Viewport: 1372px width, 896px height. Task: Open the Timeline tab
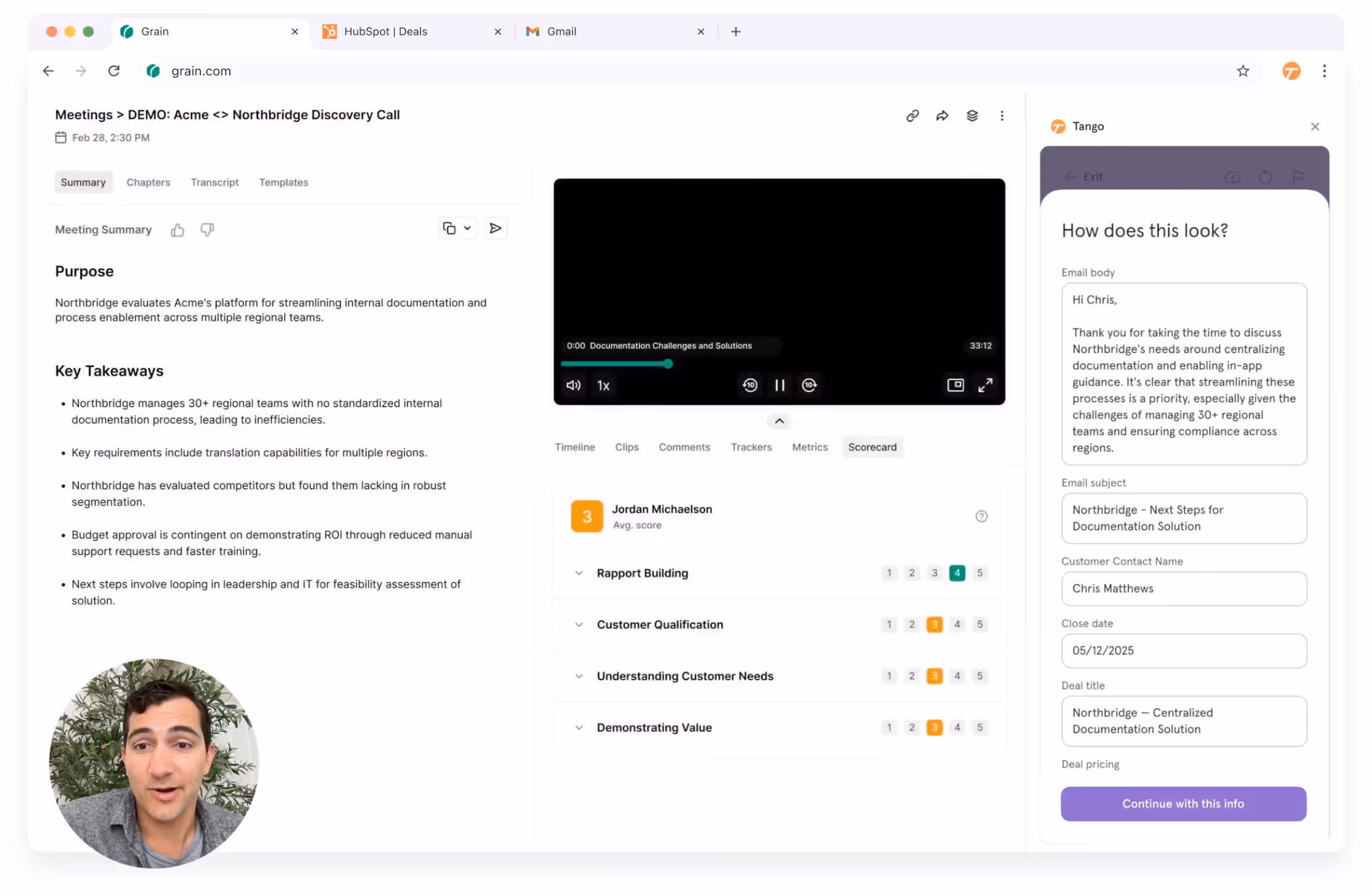point(575,447)
